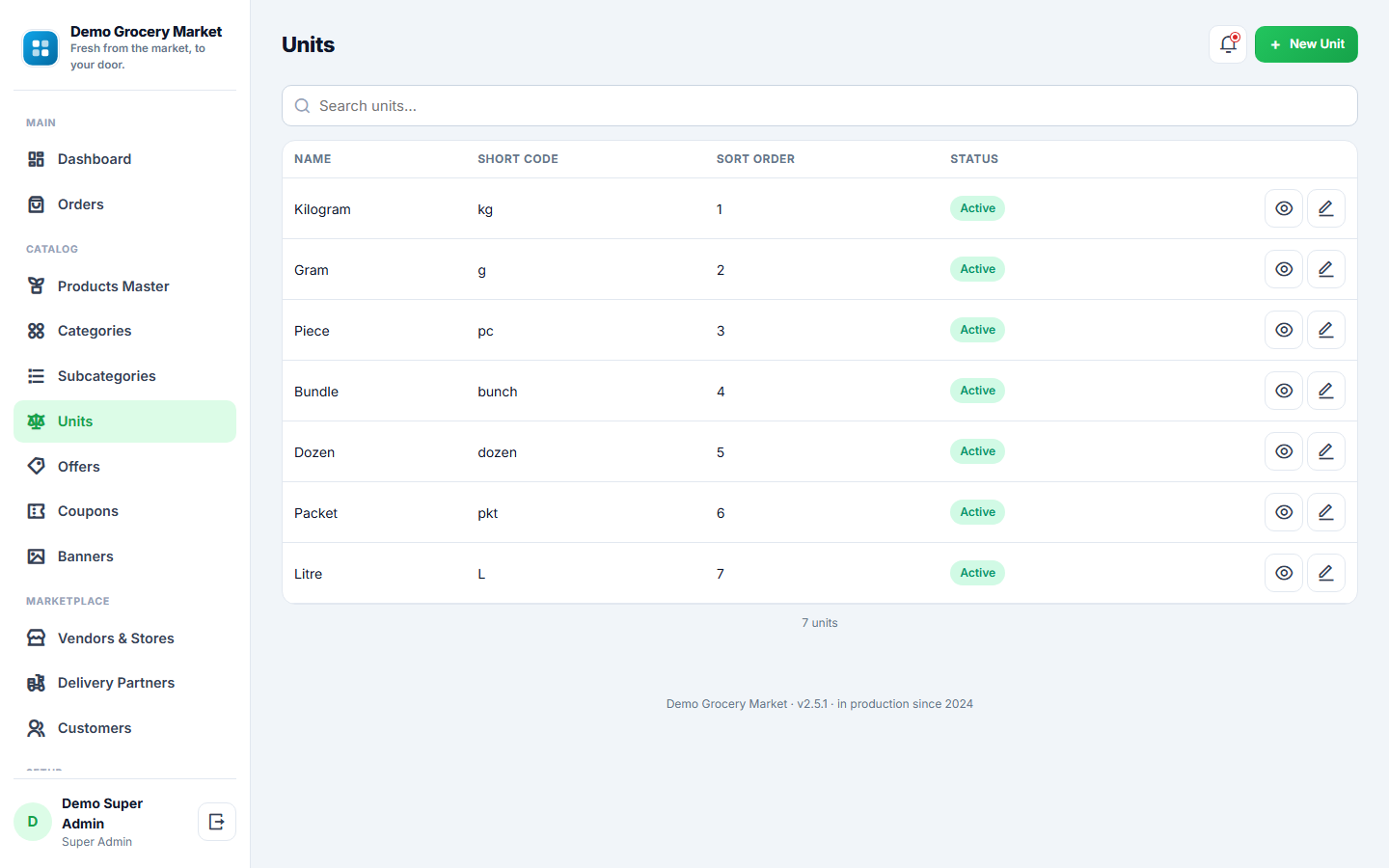Edit the Kilogram unit
This screenshot has width=1389, height=868.
[1326, 208]
